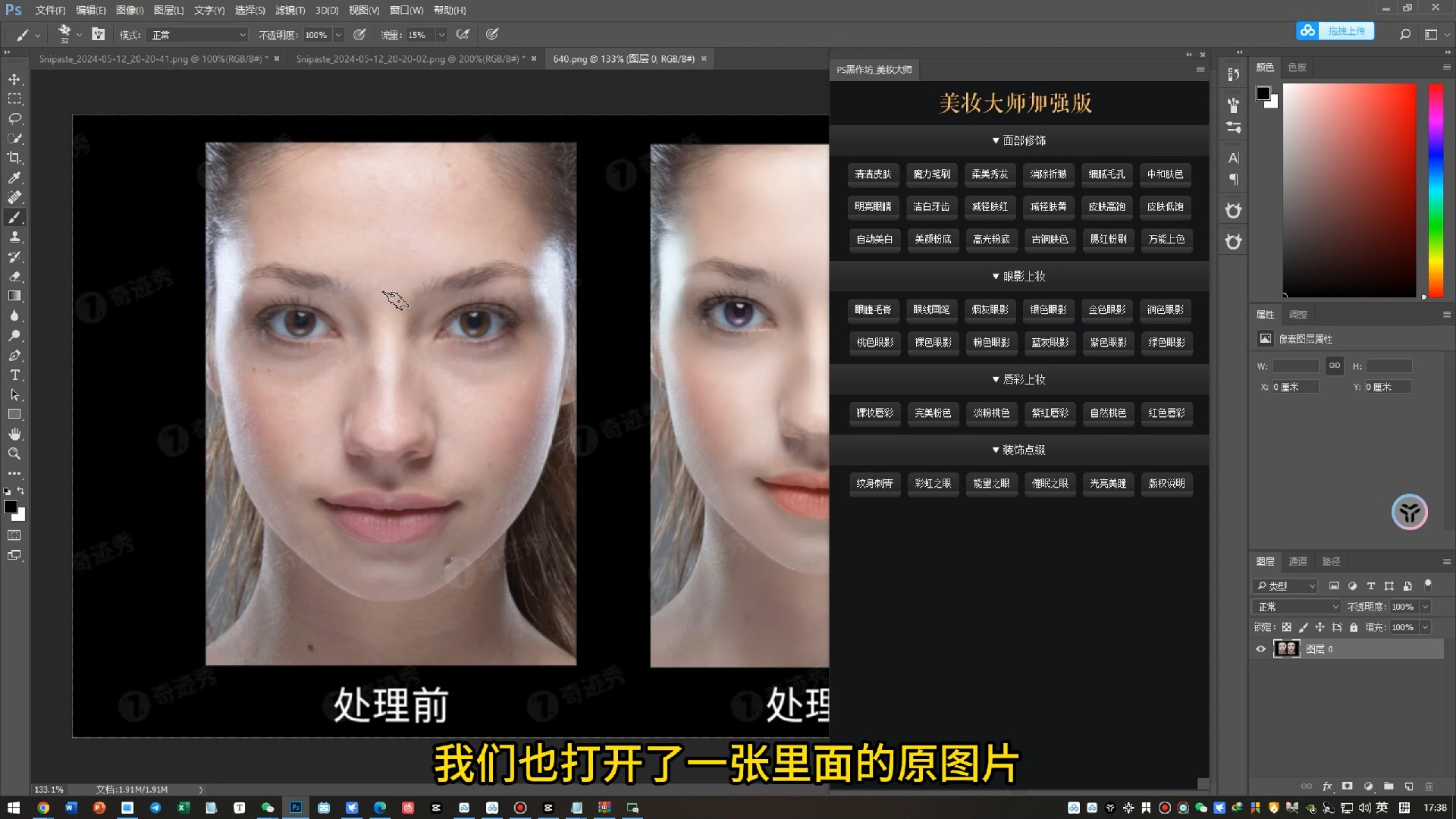
Task: Toggle visibility of 图层 0 layer
Action: point(1260,649)
